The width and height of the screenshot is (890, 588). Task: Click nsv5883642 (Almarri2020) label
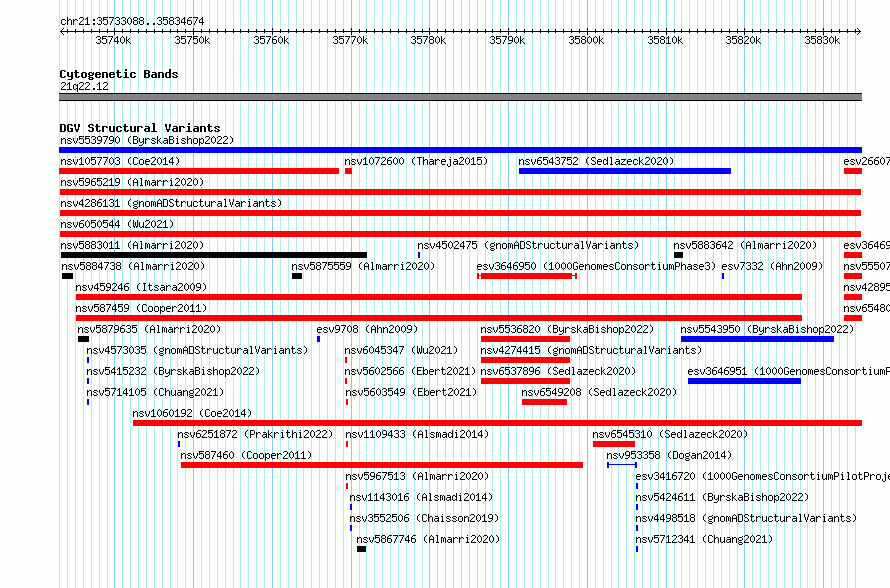click(x=745, y=245)
